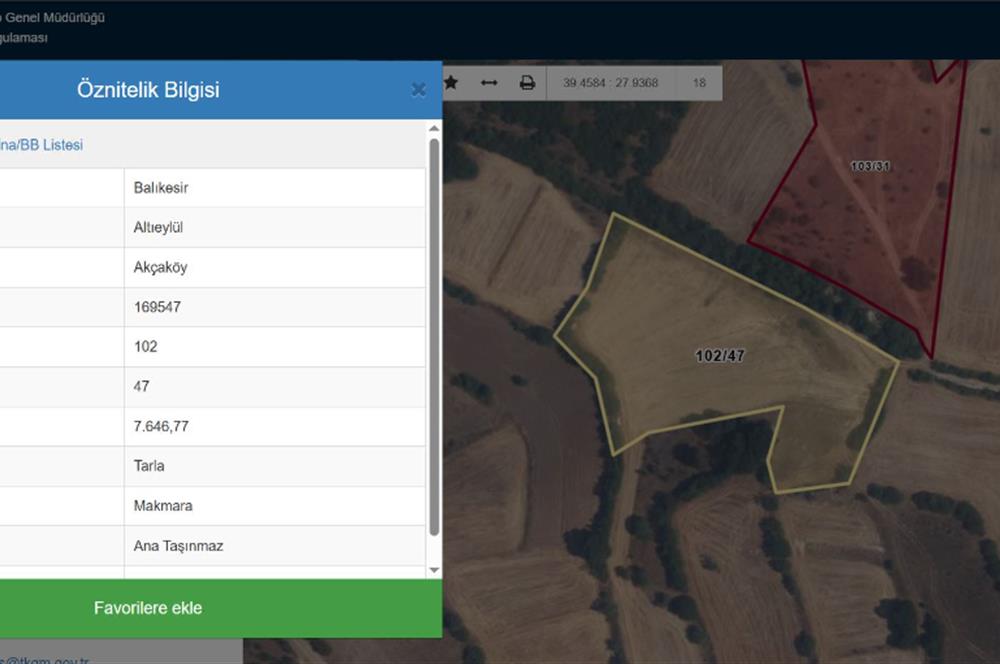Select the distance measure arrow tool
The image size is (1000, 664).
click(x=489, y=83)
